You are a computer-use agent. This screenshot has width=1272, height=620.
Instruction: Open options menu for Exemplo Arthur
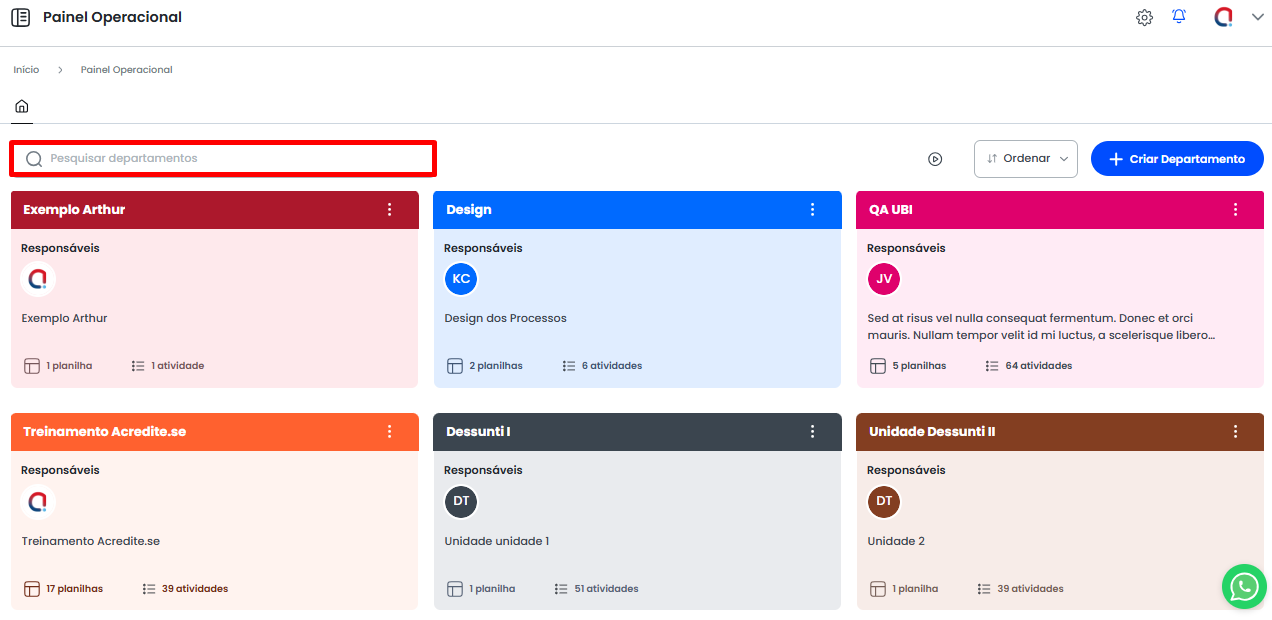pos(389,210)
